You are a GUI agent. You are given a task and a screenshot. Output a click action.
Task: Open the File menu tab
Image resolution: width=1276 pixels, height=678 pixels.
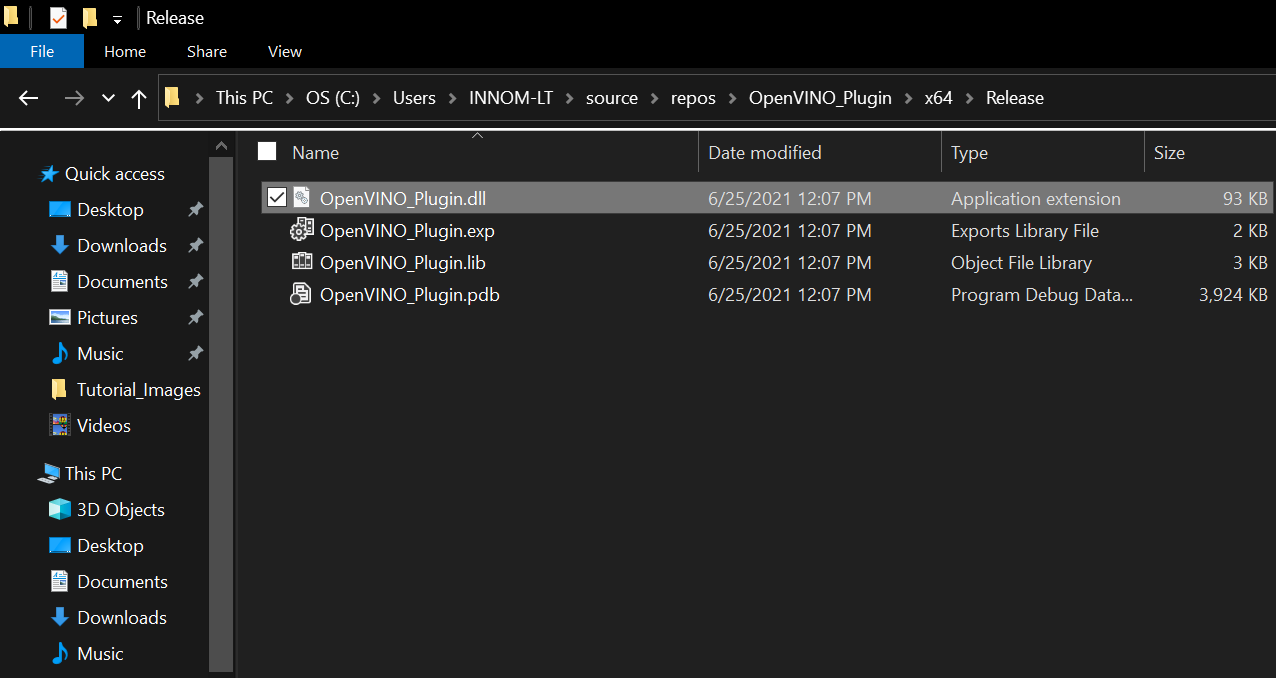tap(42, 52)
